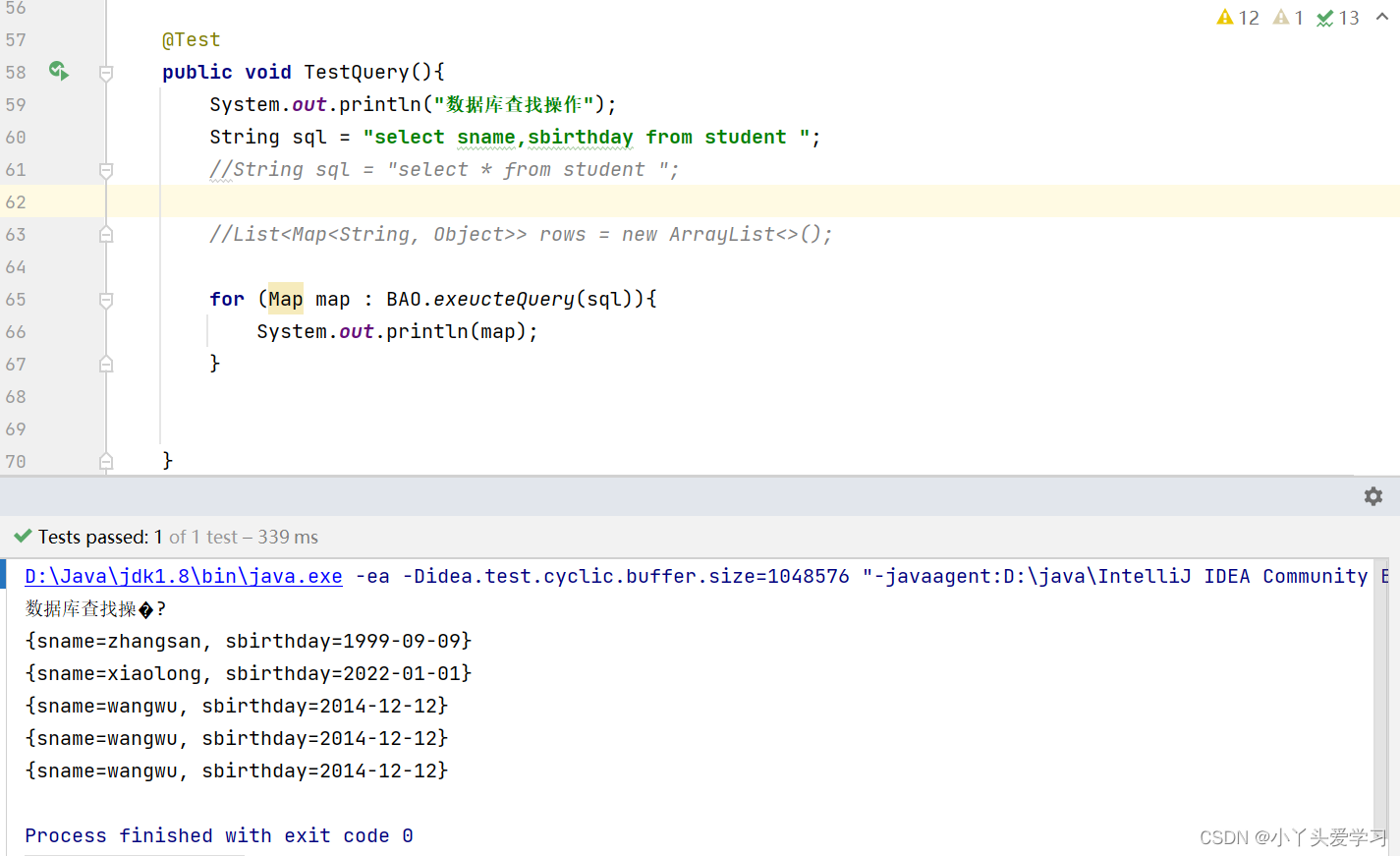Click the @Test annotation
The height and width of the screenshot is (856, 1400).
tap(191, 39)
